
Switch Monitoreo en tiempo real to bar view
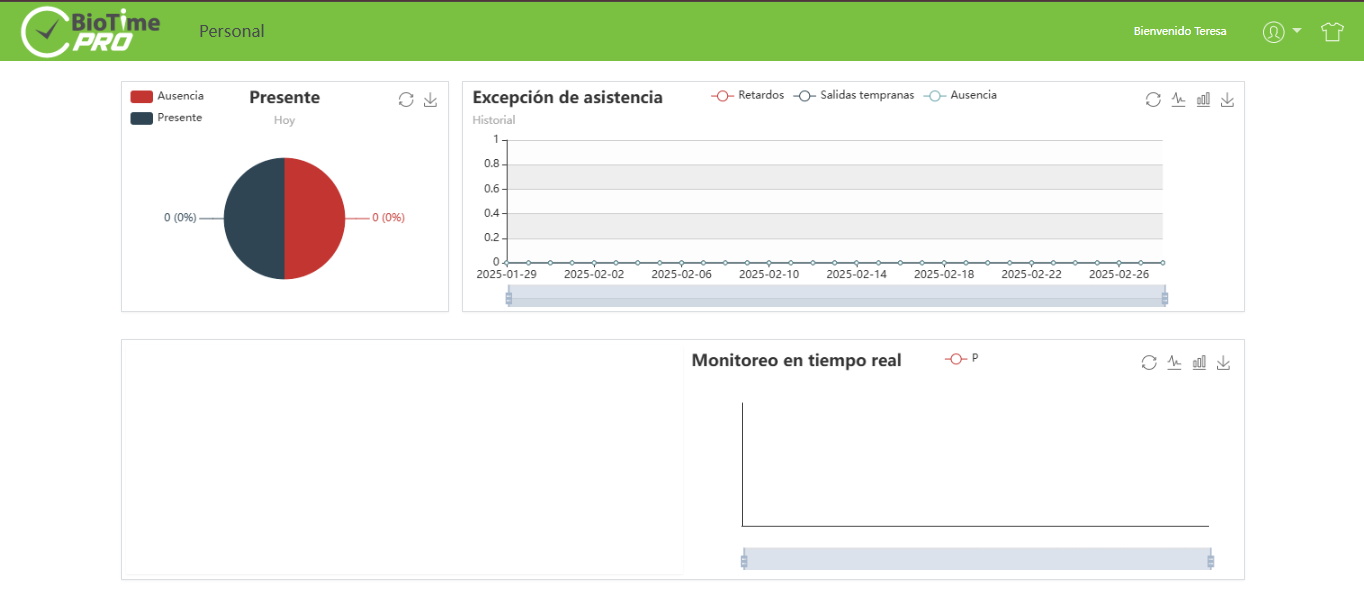pos(1199,362)
